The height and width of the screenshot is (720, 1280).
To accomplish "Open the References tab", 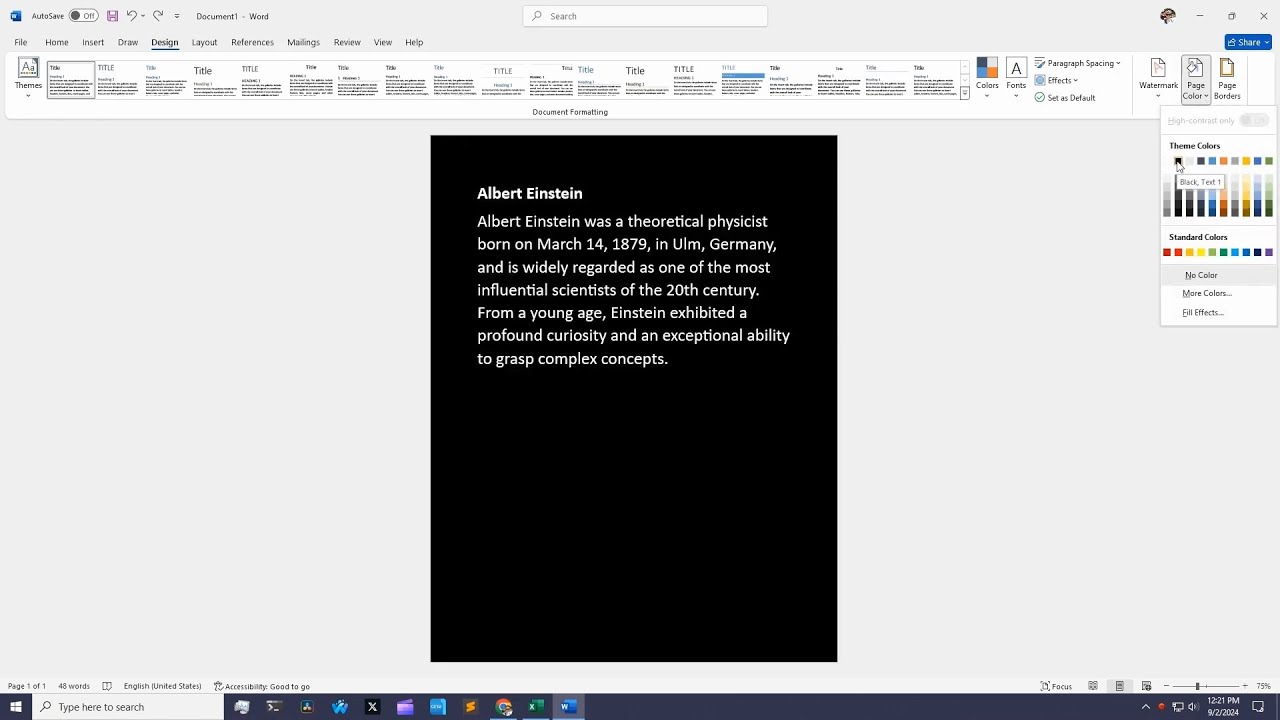I will [252, 42].
